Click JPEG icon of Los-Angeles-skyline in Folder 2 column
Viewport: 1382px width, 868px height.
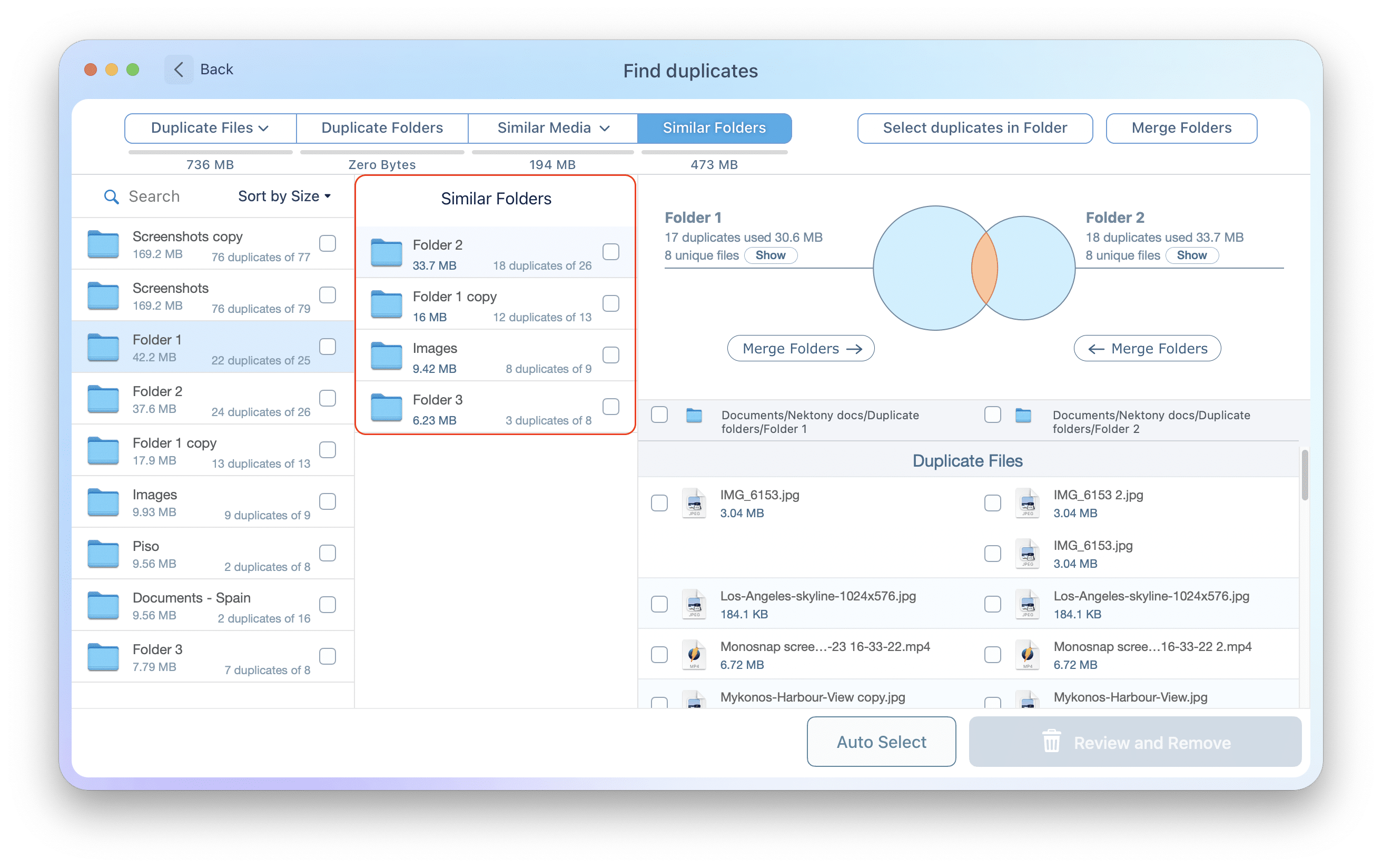pyautogui.click(x=1028, y=604)
